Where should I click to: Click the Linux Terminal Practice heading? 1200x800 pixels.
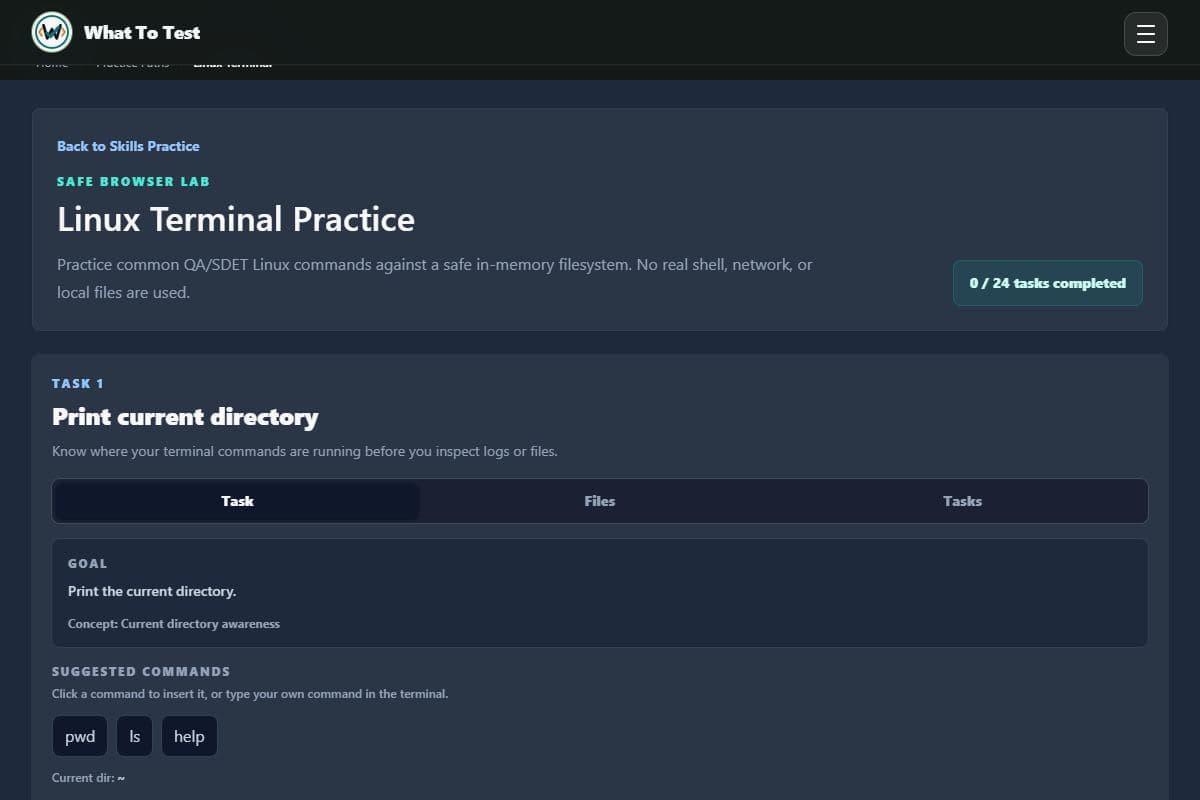236,219
